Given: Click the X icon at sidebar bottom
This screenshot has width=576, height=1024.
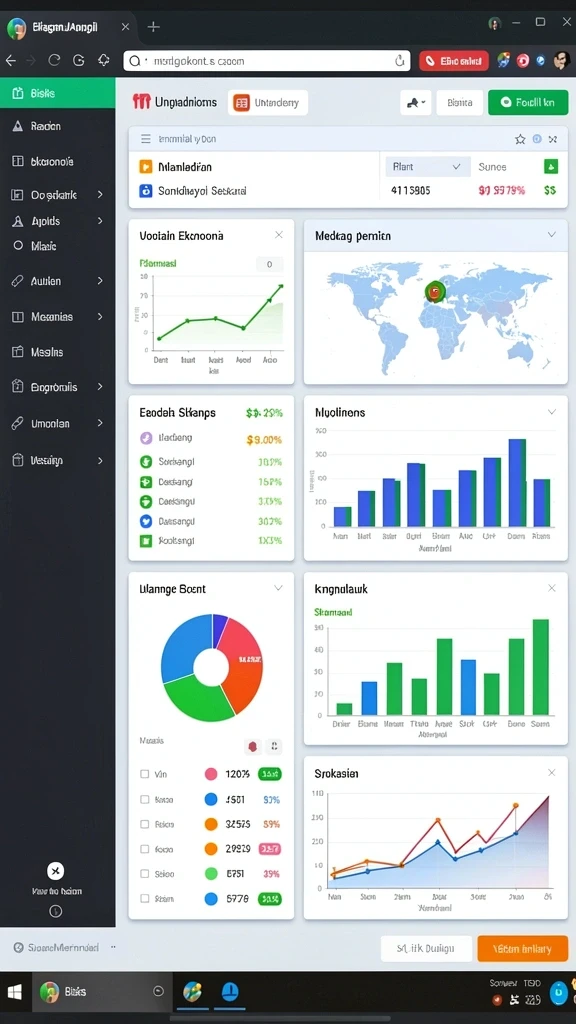Looking at the screenshot, I should 56,871.
